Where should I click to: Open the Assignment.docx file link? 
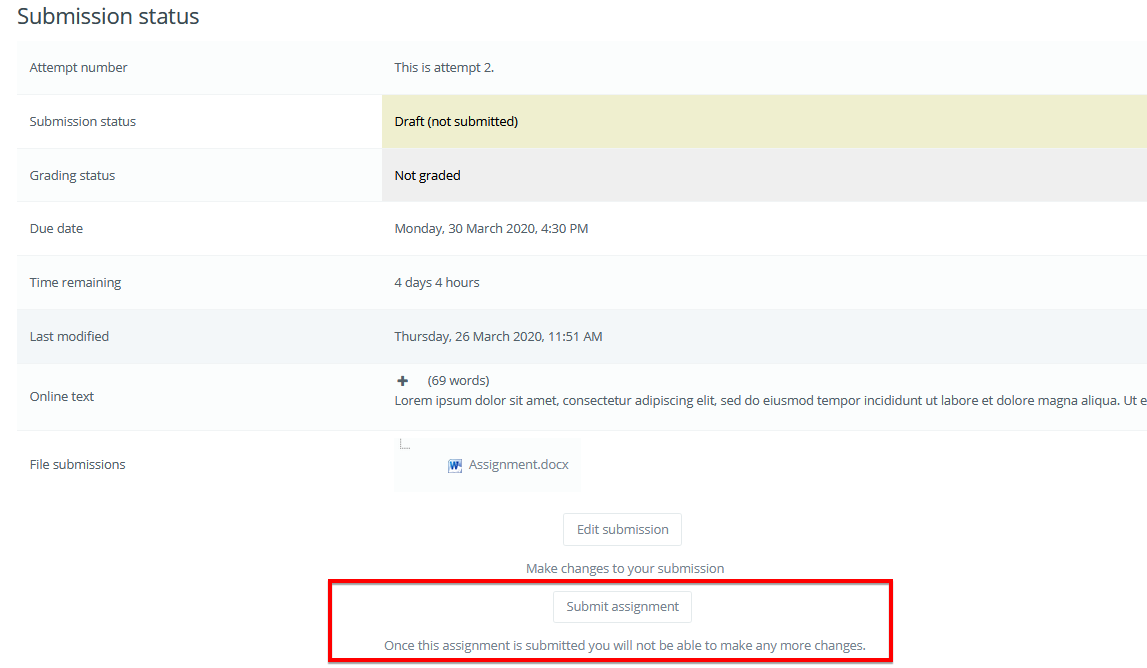pos(518,465)
